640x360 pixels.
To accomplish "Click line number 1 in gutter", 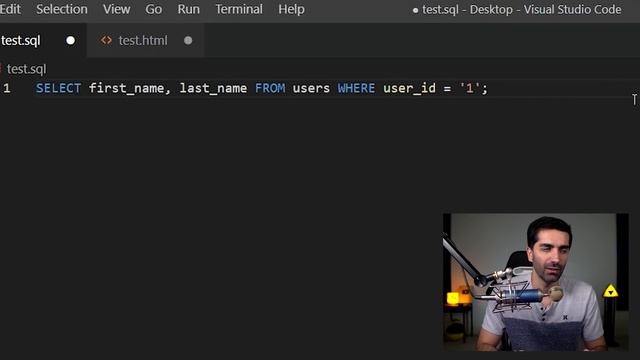I will point(7,88).
